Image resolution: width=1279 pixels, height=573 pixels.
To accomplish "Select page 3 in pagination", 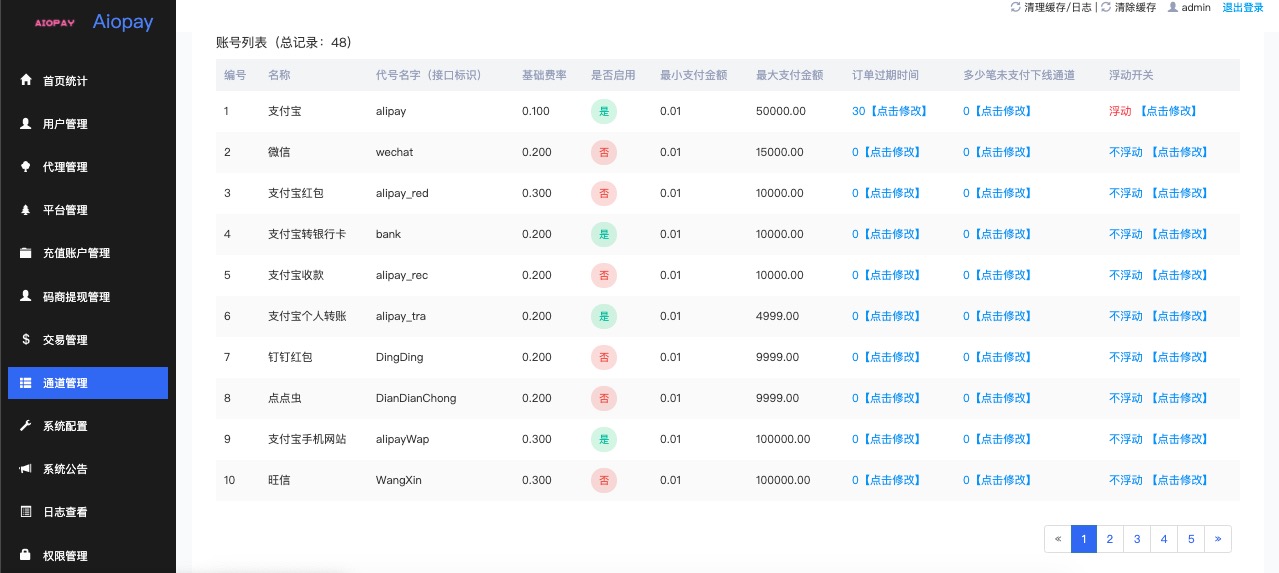I will pyautogui.click(x=1137, y=539).
